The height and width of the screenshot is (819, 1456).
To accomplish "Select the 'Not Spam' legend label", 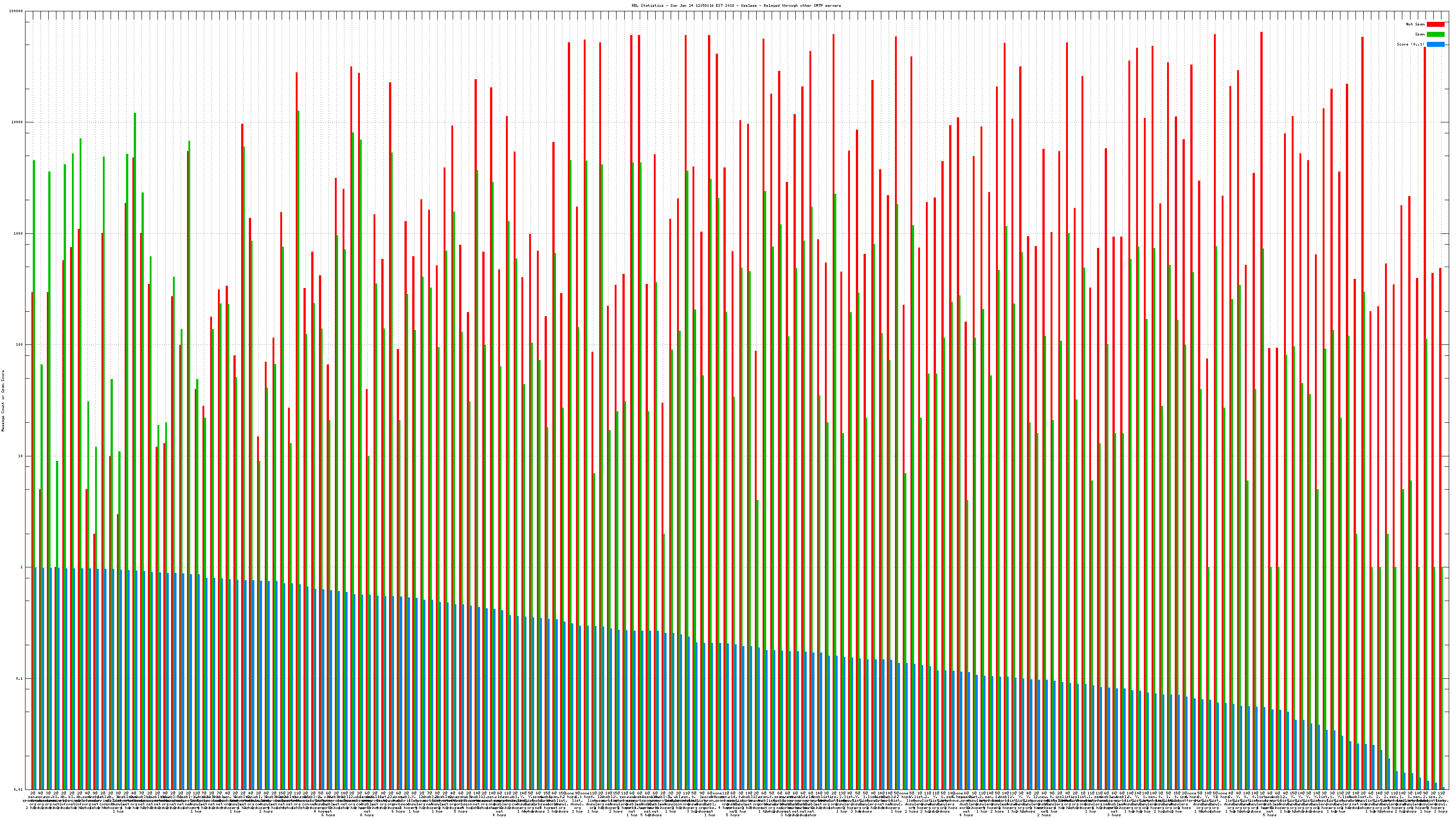I will pos(1416,24).
